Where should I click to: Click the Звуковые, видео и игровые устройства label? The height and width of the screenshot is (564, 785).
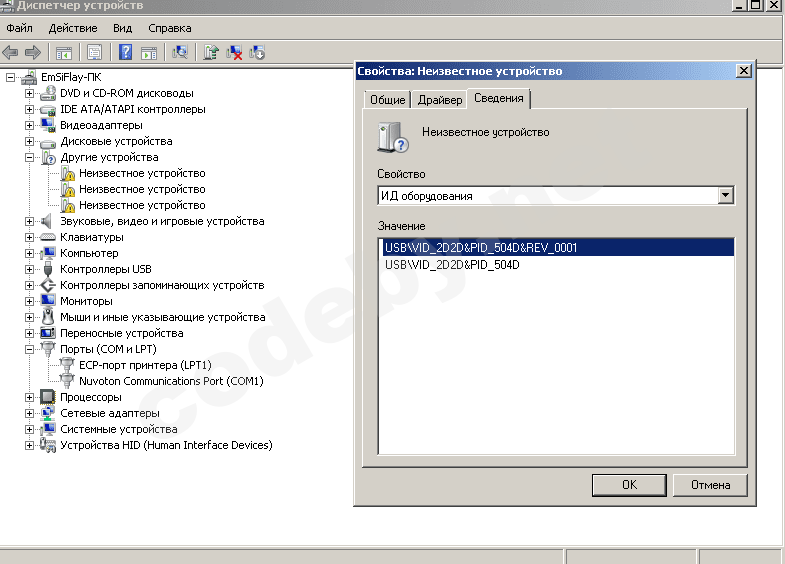point(162,221)
